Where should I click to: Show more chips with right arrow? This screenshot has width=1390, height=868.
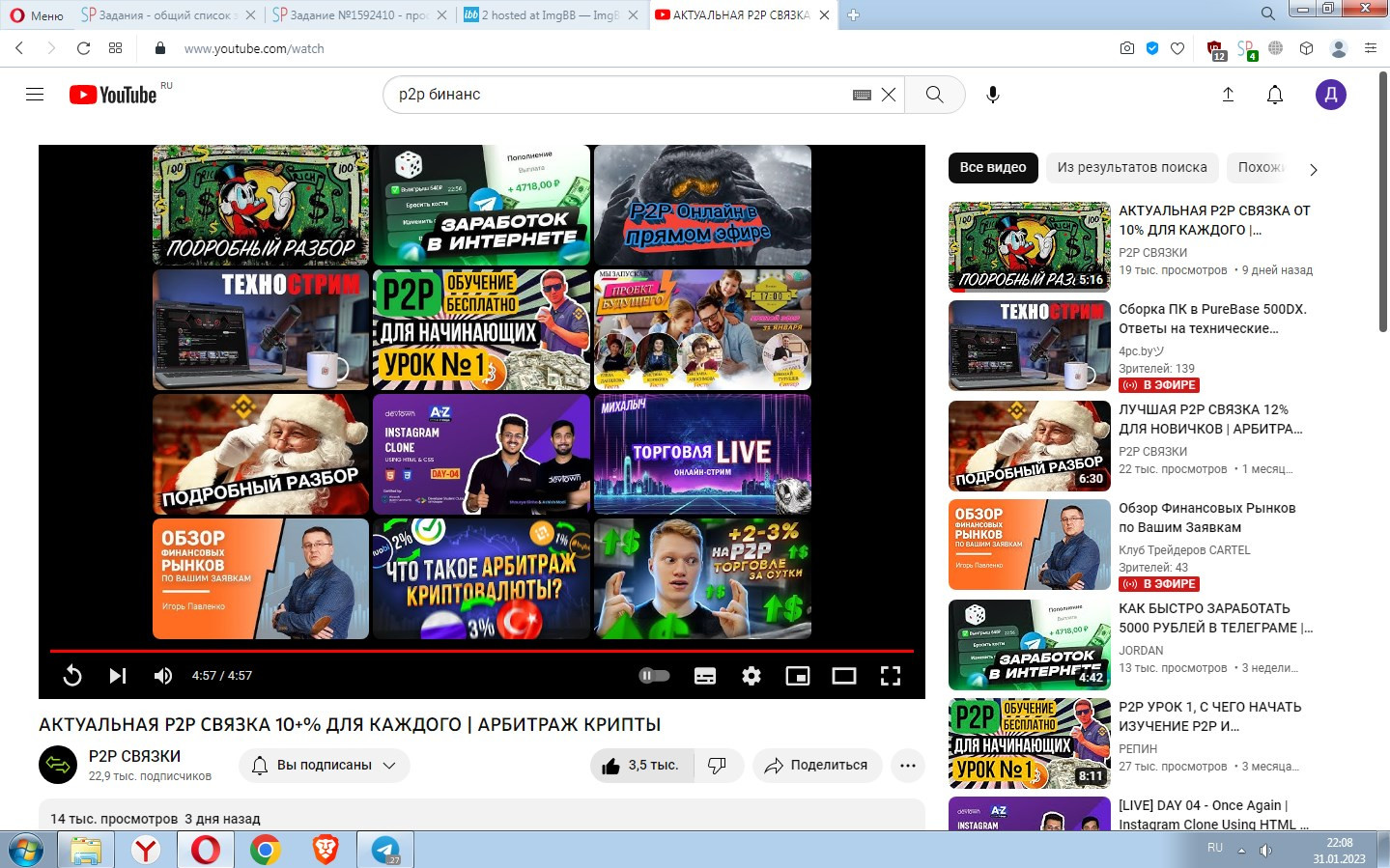click(1313, 170)
